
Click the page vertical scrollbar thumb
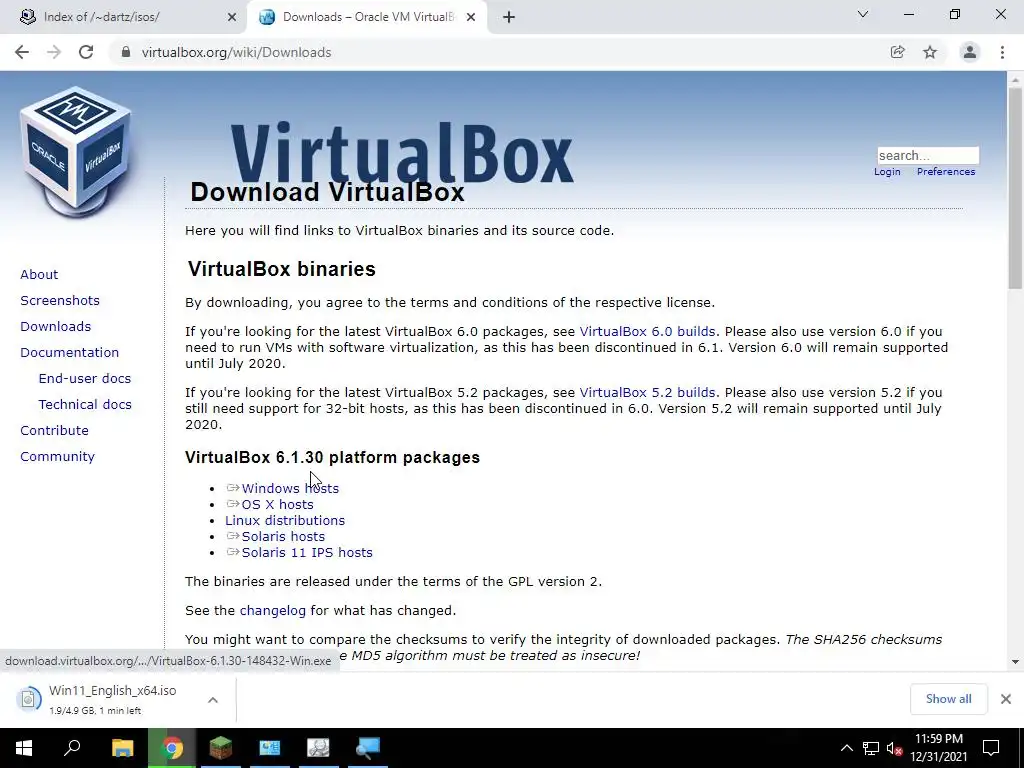pos(1015,188)
